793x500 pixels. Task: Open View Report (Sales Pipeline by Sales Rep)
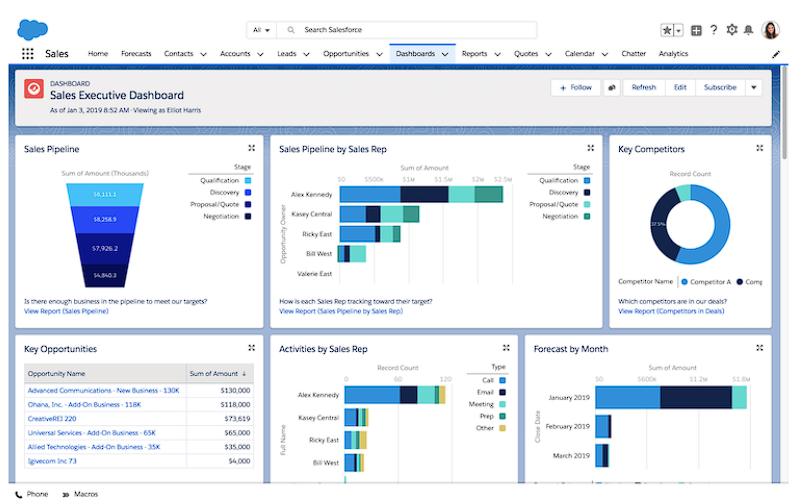pos(341,311)
